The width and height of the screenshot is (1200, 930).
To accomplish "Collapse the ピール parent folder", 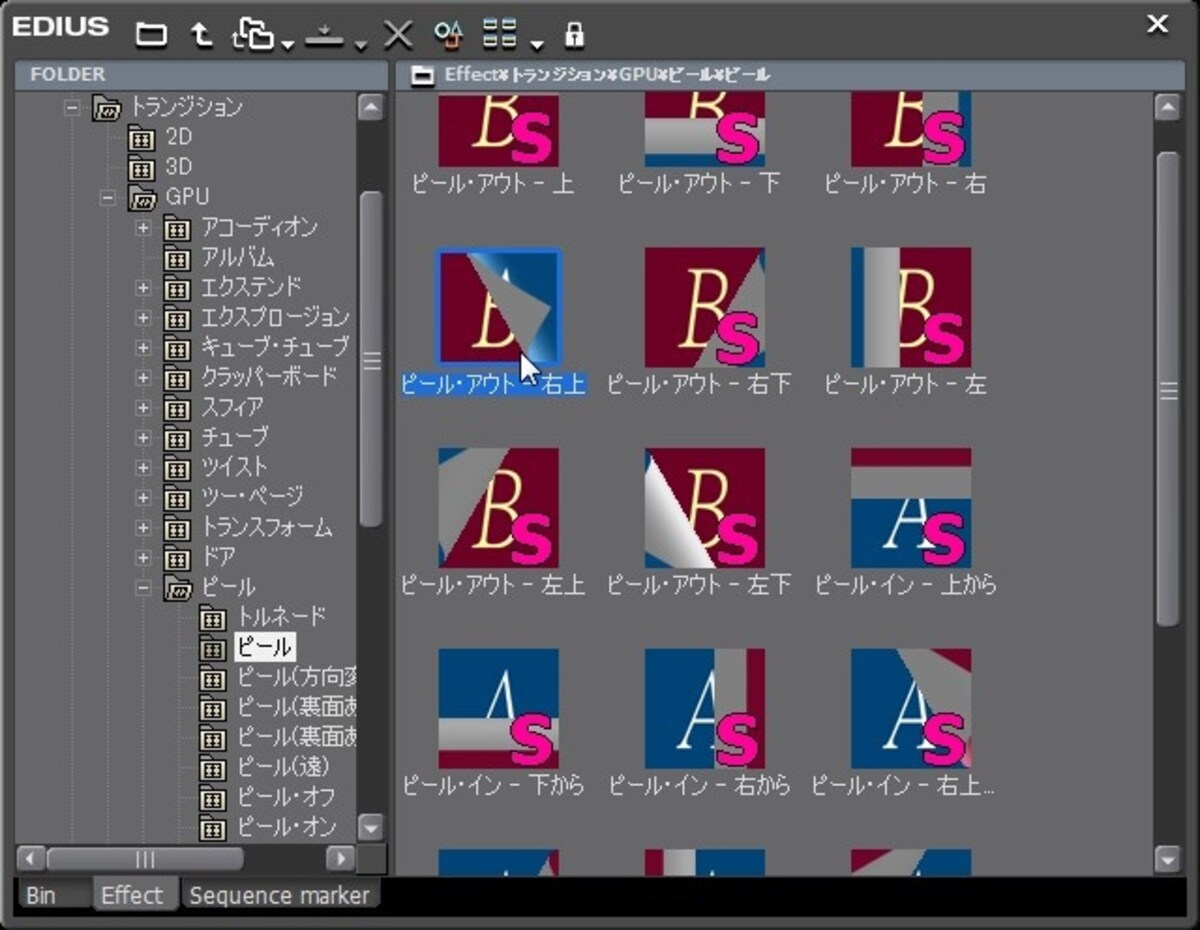I will pyautogui.click(x=143, y=588).
